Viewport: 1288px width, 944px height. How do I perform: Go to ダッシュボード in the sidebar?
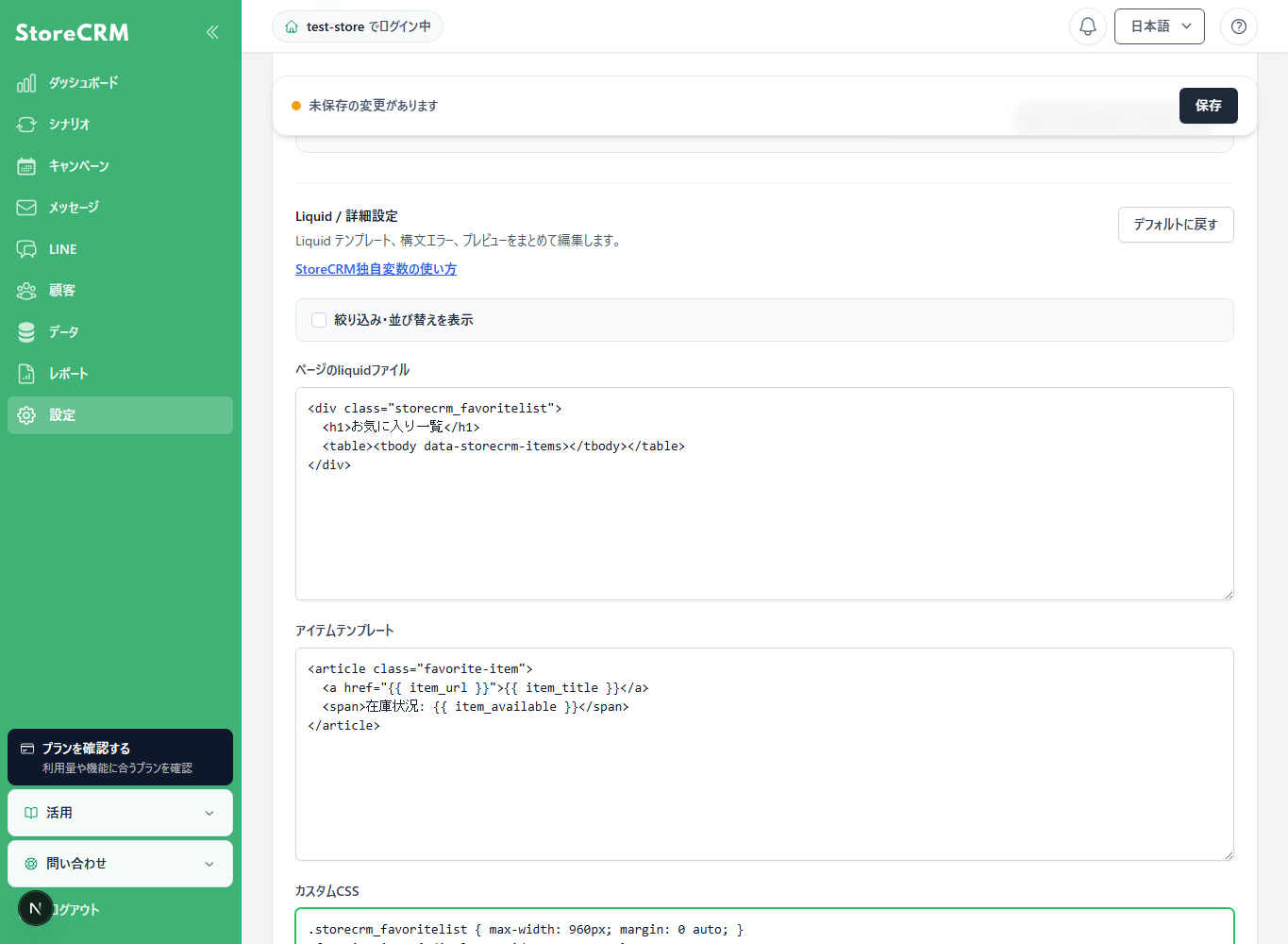tap(120, 83)
